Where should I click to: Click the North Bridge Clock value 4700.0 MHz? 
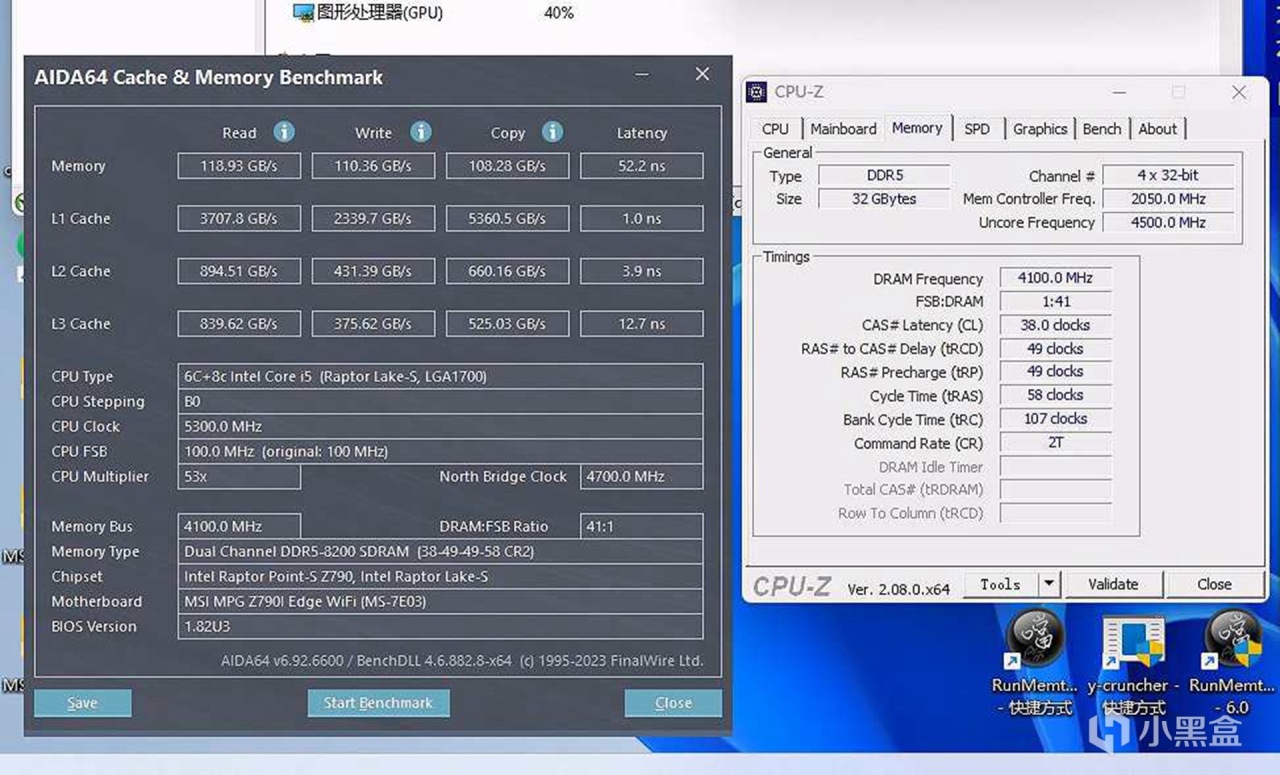click(x=642, y=477)
